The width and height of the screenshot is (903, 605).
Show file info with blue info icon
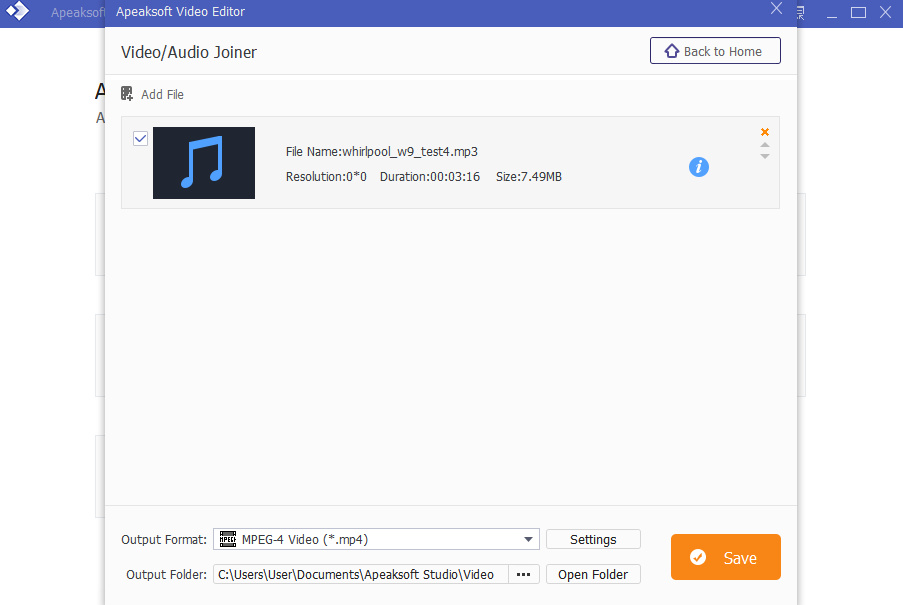[699, 167]
